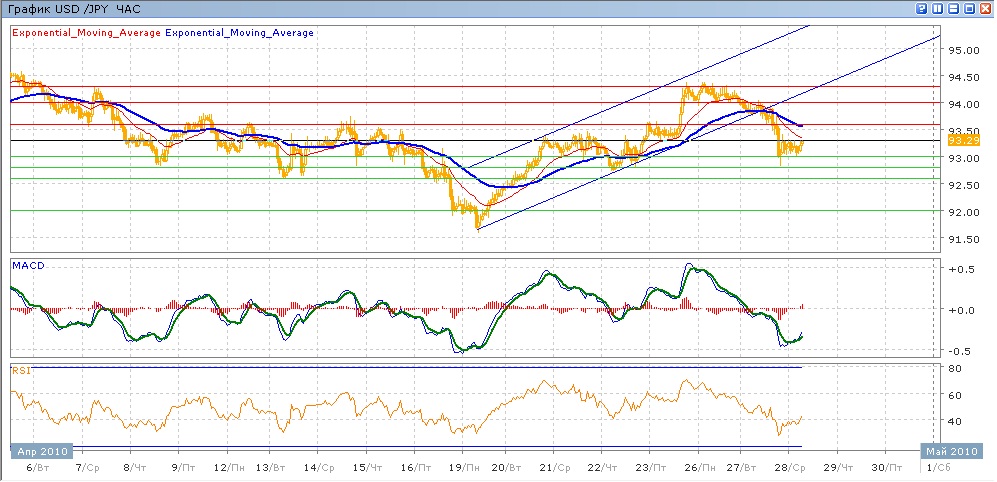Tile charts horizontally using the two-row icon

coord(953,8)
